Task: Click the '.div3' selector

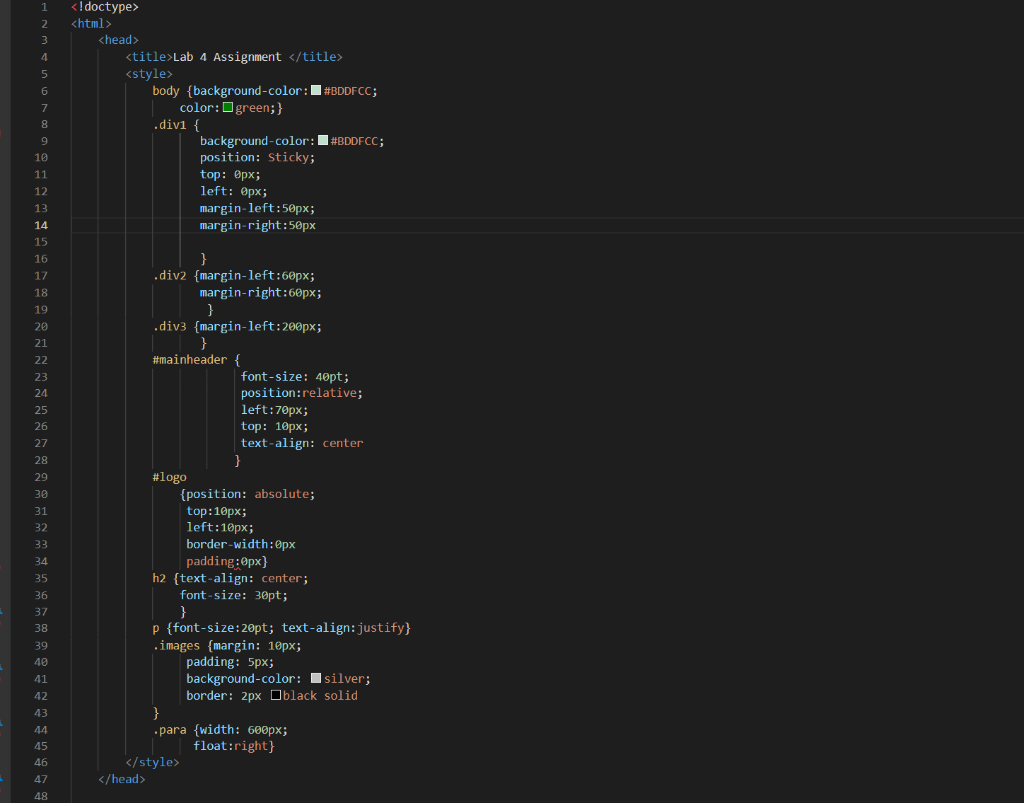Action: click(170, 326)
